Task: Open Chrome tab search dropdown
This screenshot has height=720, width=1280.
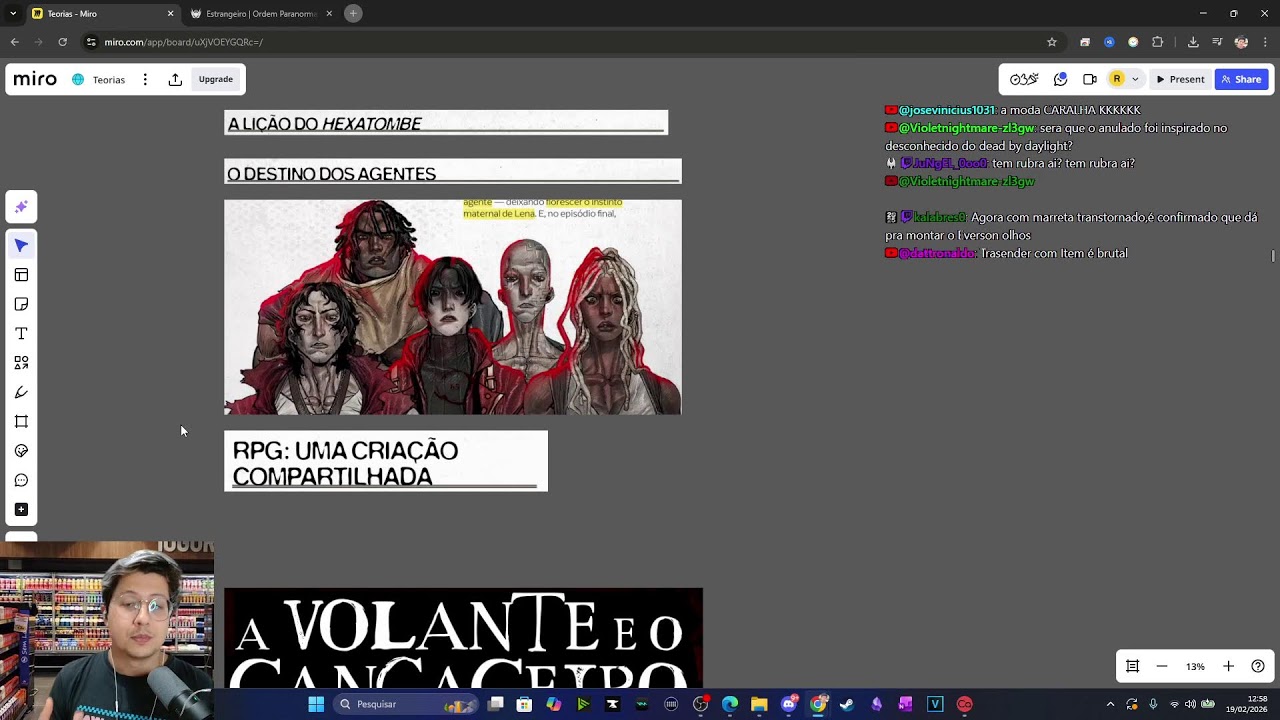Action: 12,14
